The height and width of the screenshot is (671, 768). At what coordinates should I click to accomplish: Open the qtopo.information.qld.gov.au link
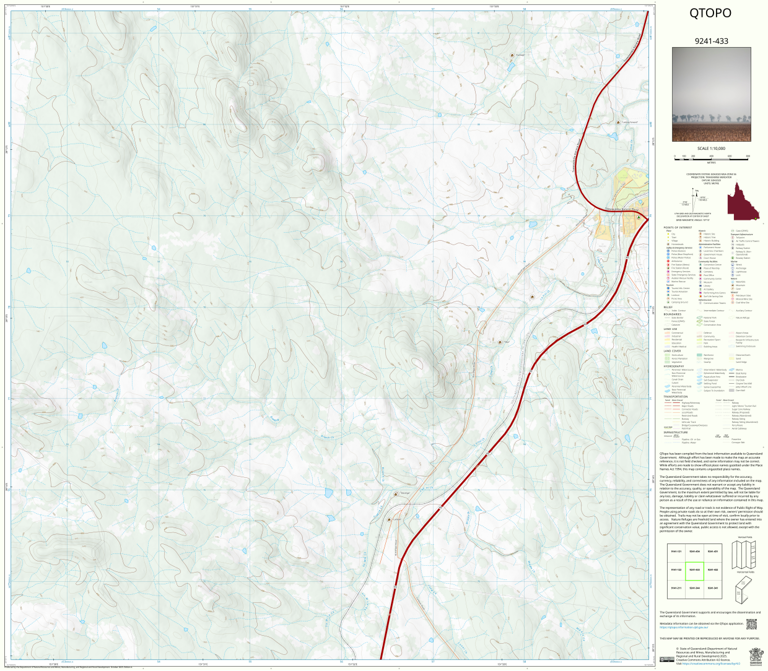click(683, 627)
